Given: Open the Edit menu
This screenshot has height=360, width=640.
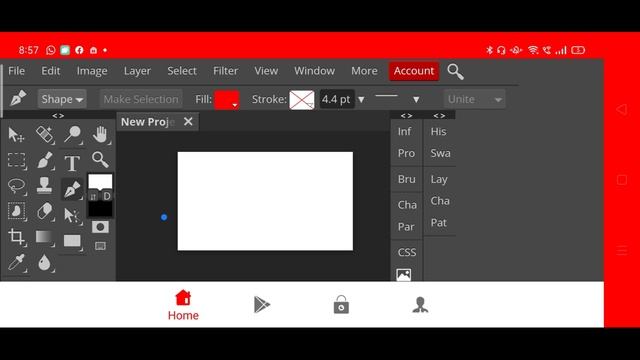Looking at the screenshot, I should tap(51, 71).
